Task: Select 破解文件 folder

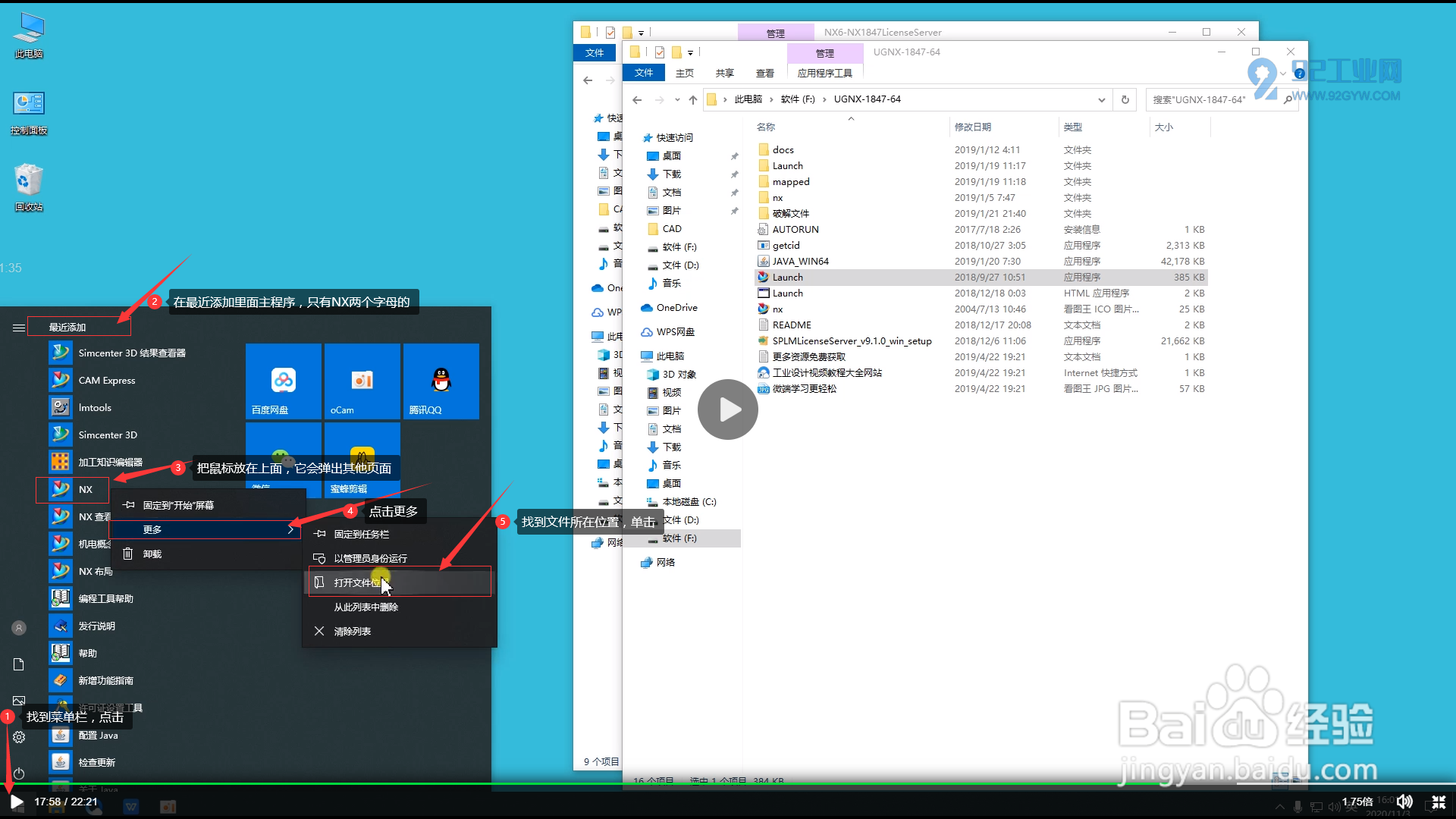Action: click(791, 214)
